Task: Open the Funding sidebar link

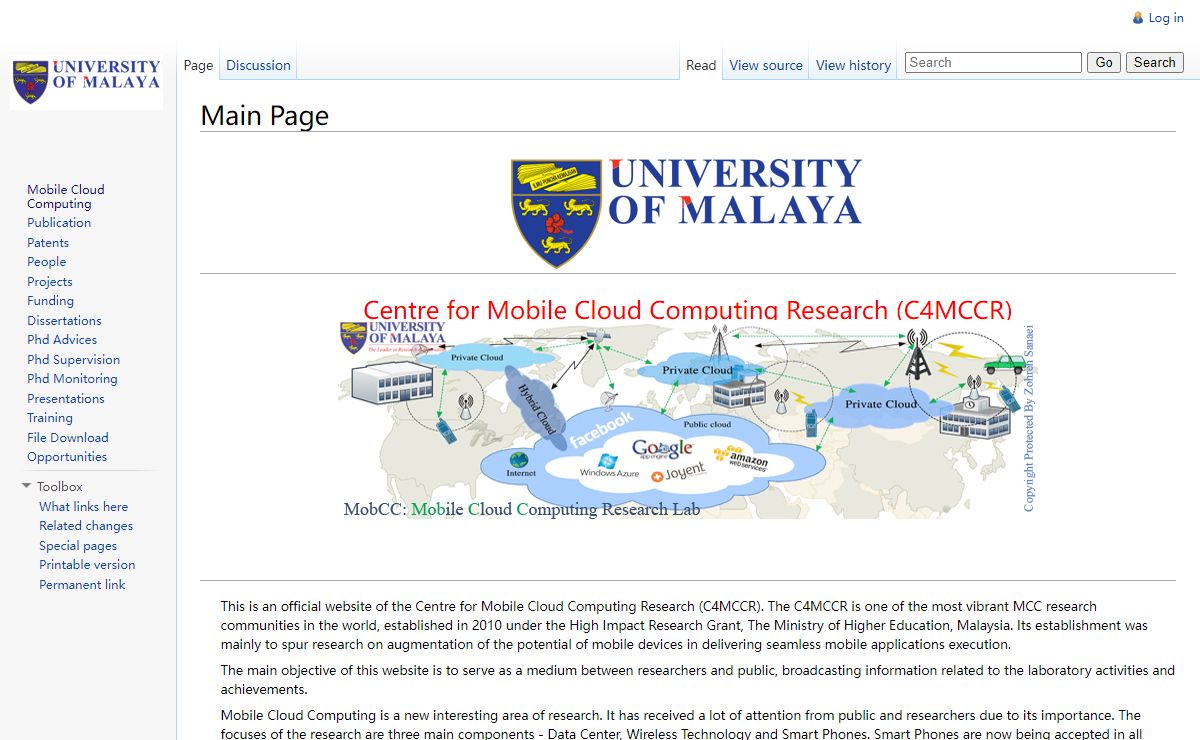Action: (50, 301)
